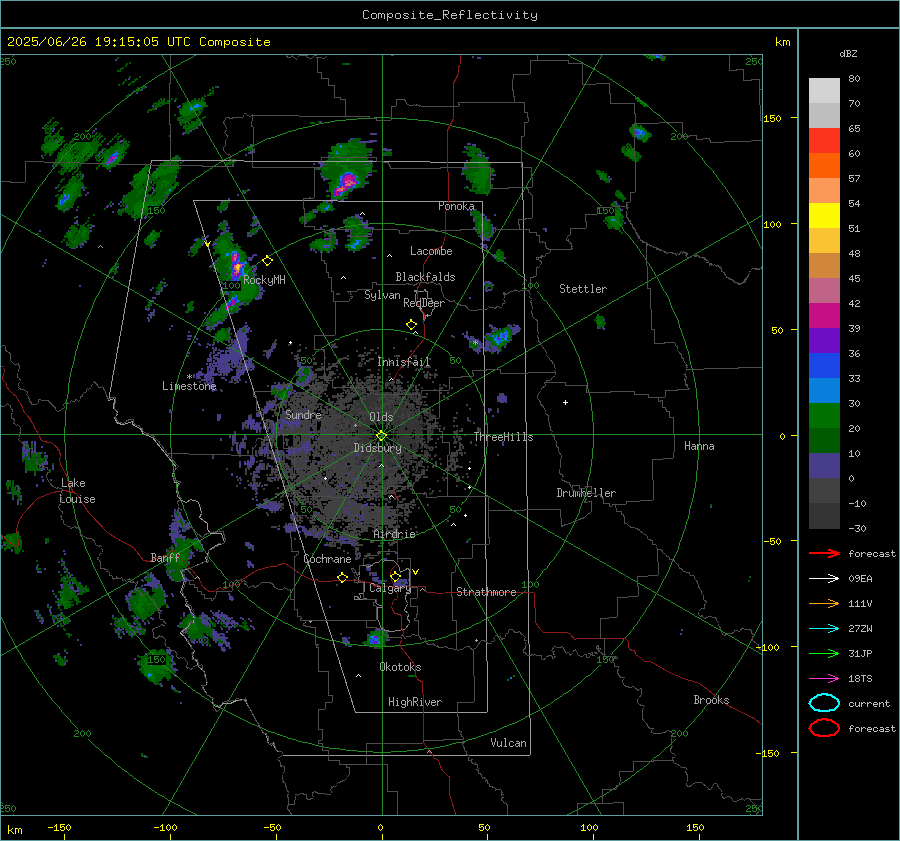900x841 pixels.
Task: Click the red swatch between 65 and 60 dBZ
Action: [824, 141]
